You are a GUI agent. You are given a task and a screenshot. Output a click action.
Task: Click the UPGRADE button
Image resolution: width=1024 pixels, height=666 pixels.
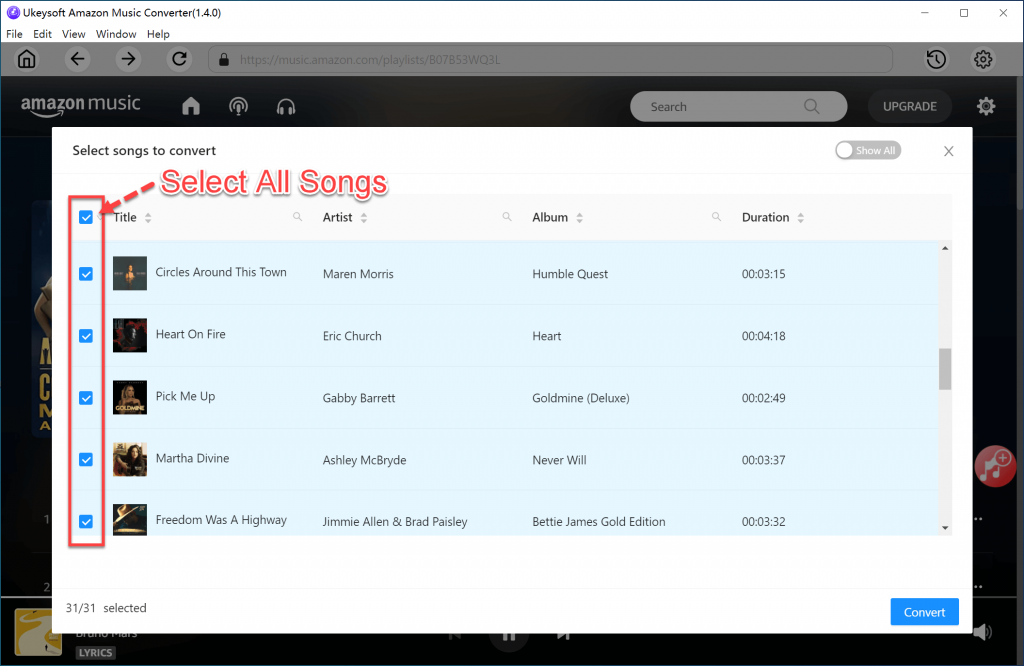[x=909, y=106]
